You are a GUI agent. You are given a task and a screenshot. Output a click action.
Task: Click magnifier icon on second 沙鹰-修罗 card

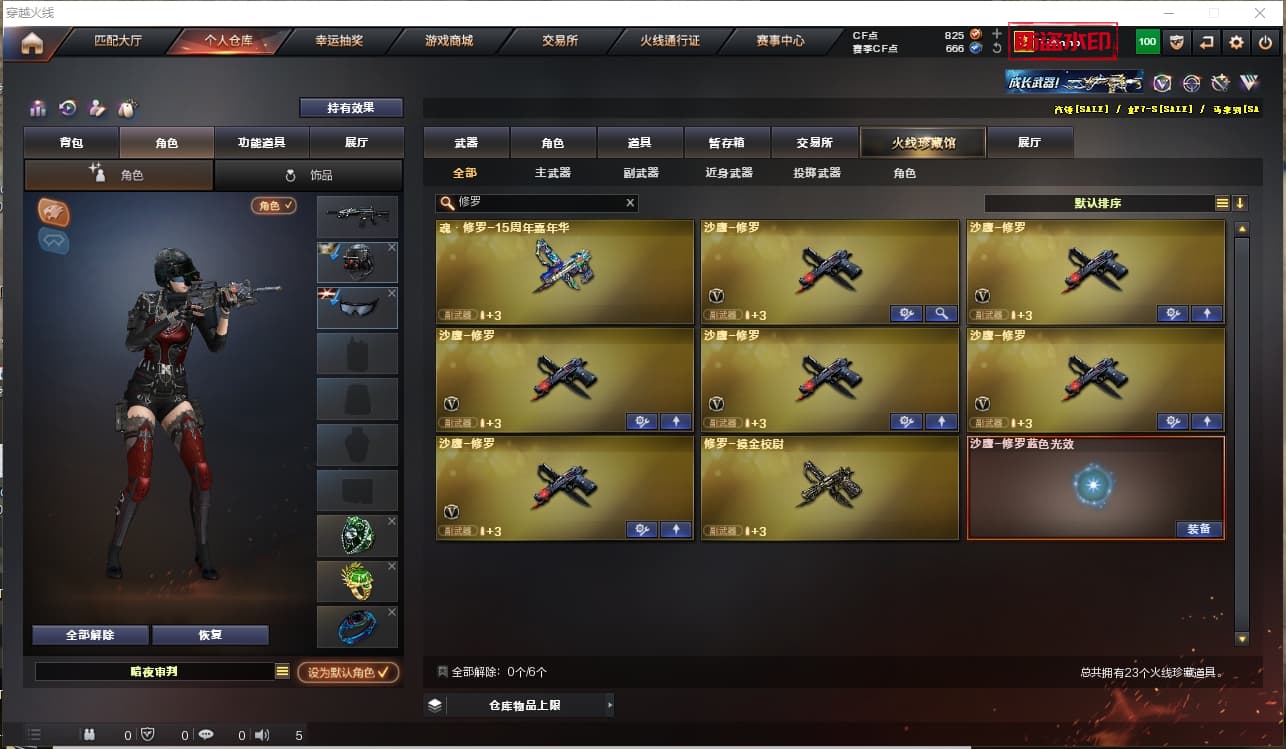[x=941, y=314]
